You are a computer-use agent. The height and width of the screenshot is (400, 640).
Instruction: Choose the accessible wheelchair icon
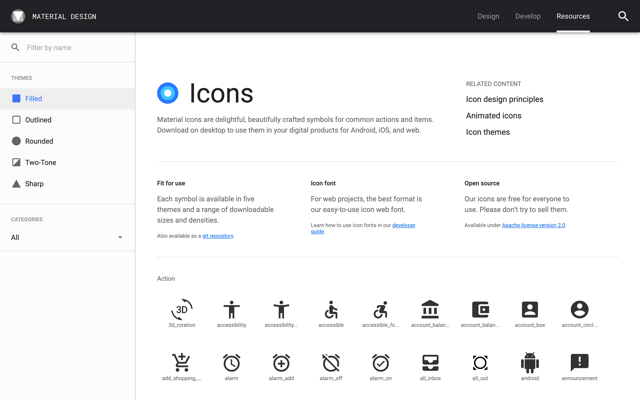pyautogui.click(x=331, y=310)
